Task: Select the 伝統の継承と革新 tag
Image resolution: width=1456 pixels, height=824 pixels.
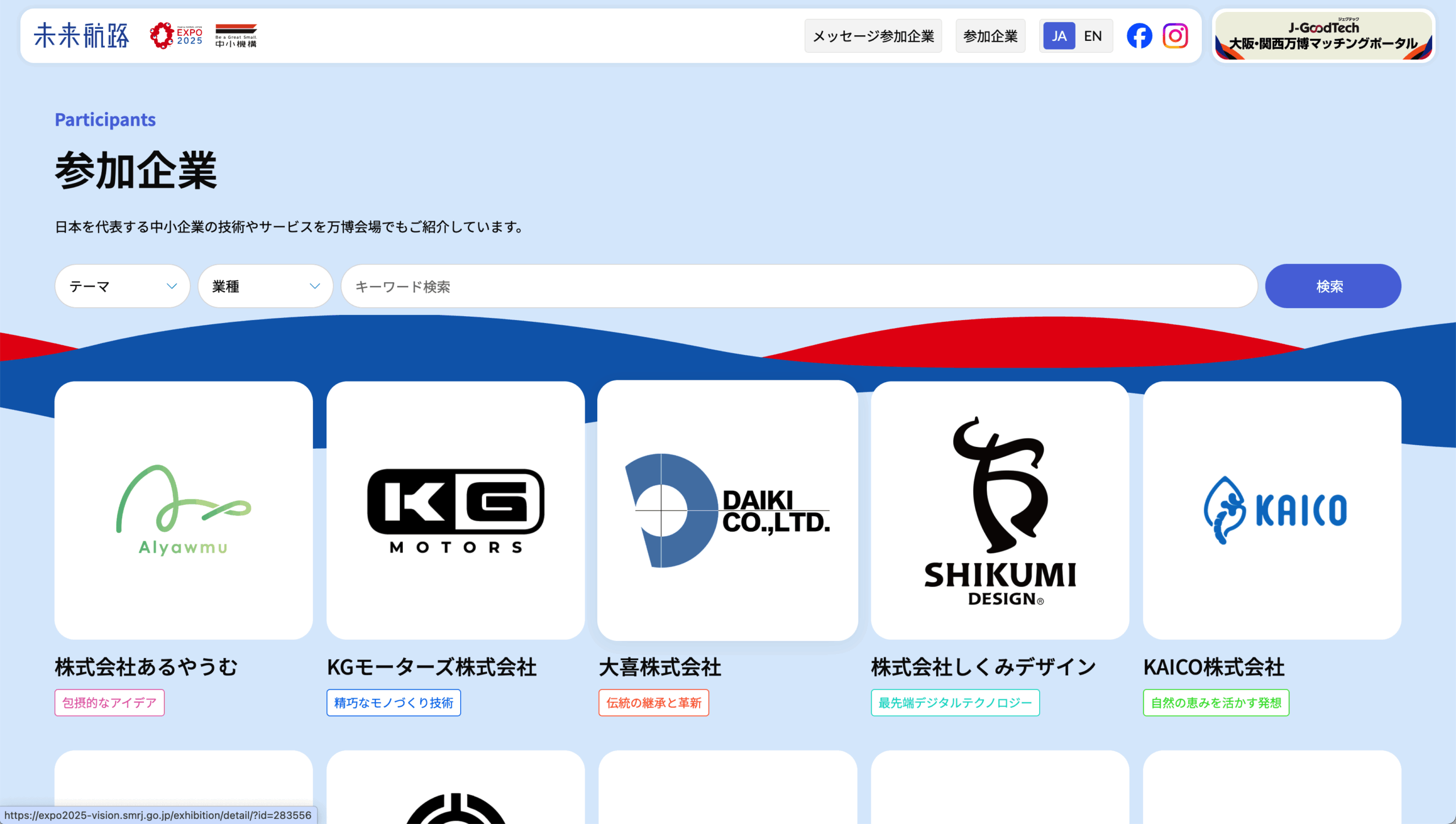Action: (x=653, y=702)
